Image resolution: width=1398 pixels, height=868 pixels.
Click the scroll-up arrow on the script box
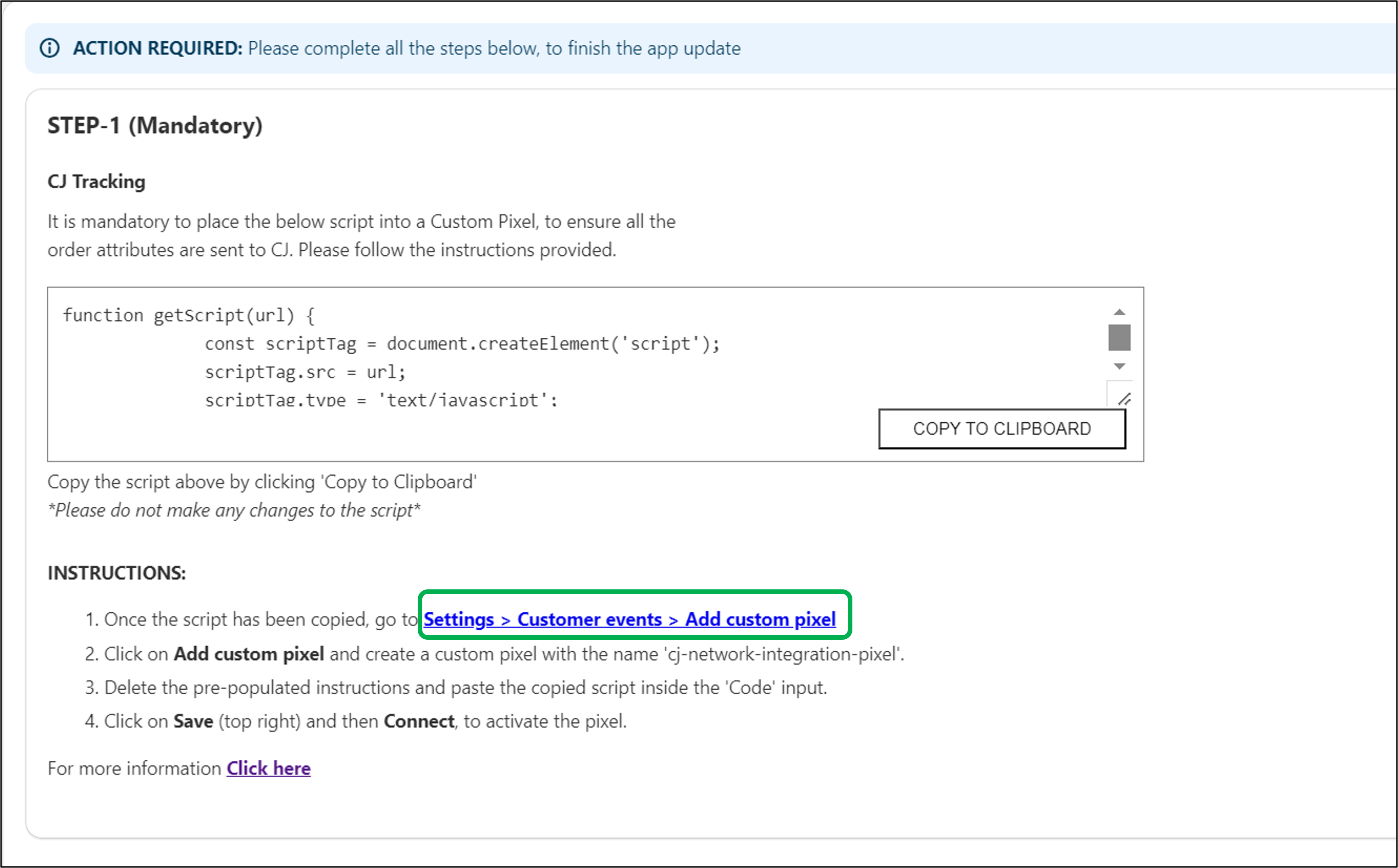(1119, 311)
